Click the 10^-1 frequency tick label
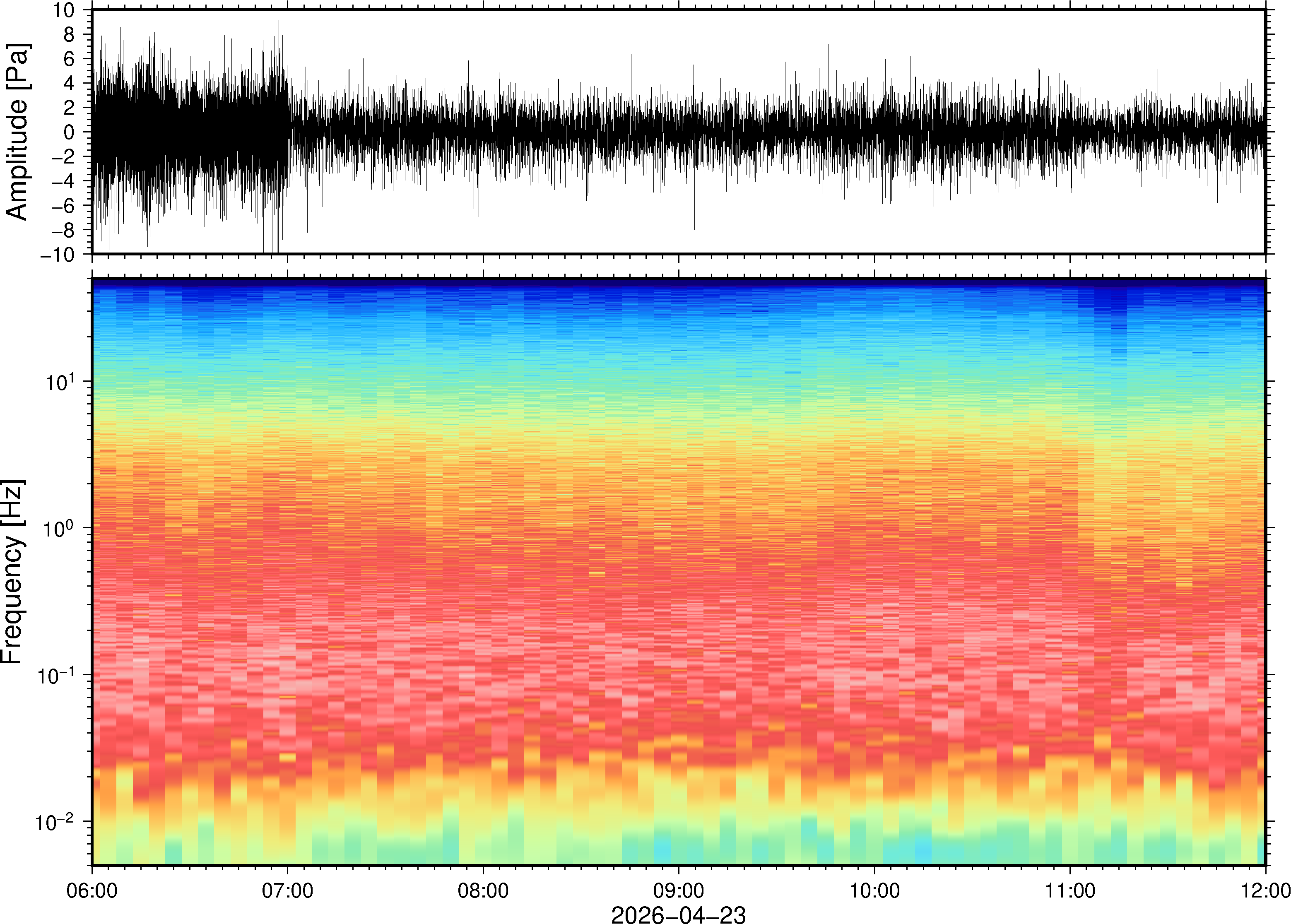 point(56,675)
